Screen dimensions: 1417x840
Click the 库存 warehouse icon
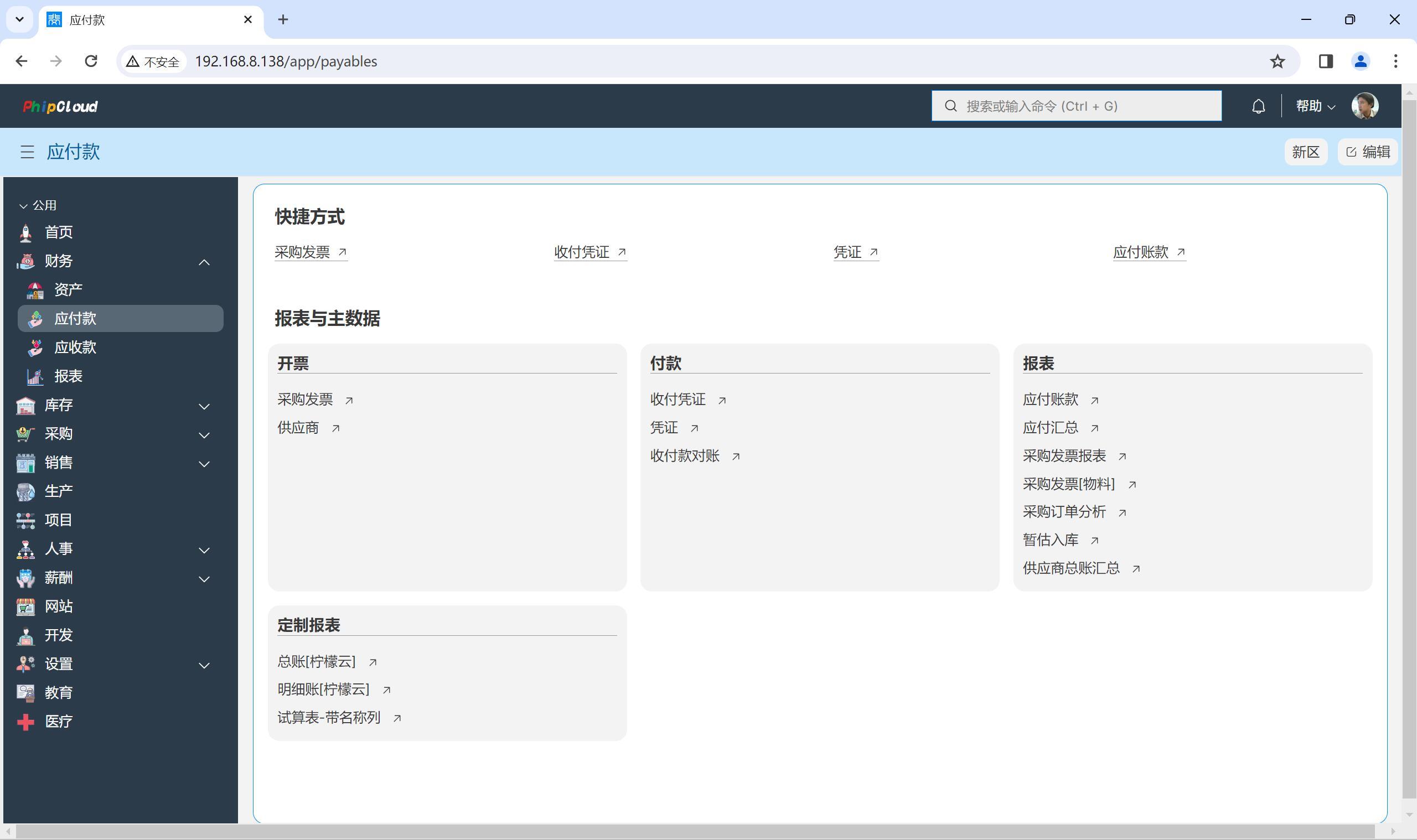[x=25, y=405]
